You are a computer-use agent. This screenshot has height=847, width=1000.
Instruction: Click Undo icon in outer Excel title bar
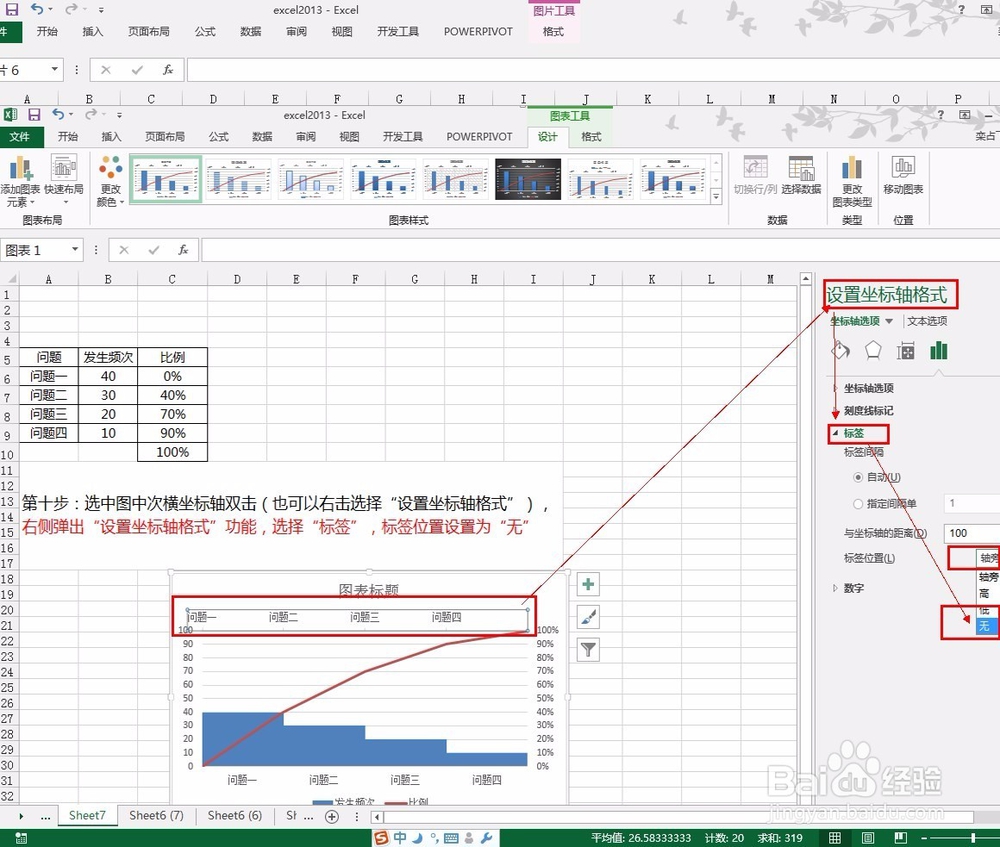pyautogui.click(x=38, y=9)
